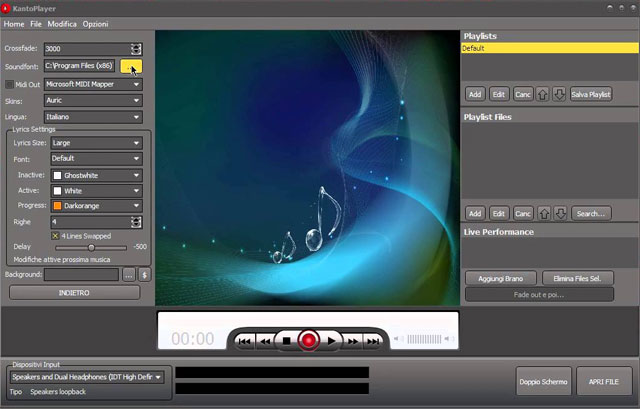Toggle the 4 Lines Swapped checkbox
This screenshot has width=640, height=409.
click(x=56, y=235)
